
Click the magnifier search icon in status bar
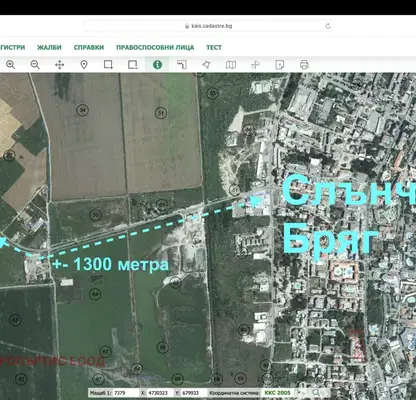316,392
